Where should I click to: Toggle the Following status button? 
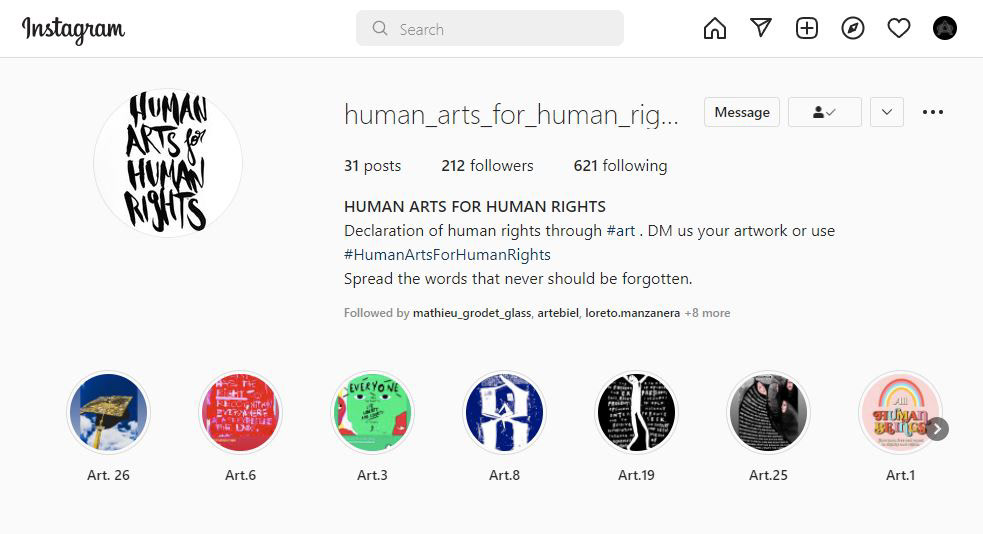click(x=824, y=112)
